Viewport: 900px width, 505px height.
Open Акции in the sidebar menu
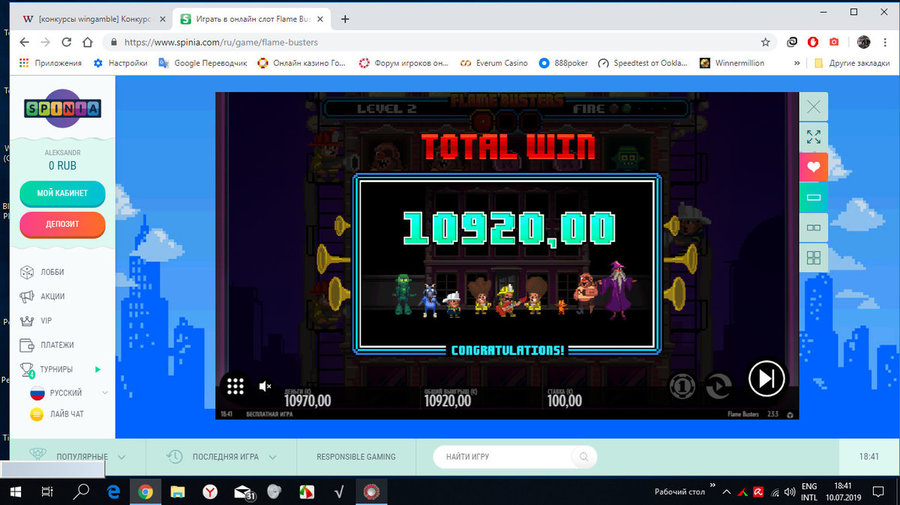click(x=53, y=296)
